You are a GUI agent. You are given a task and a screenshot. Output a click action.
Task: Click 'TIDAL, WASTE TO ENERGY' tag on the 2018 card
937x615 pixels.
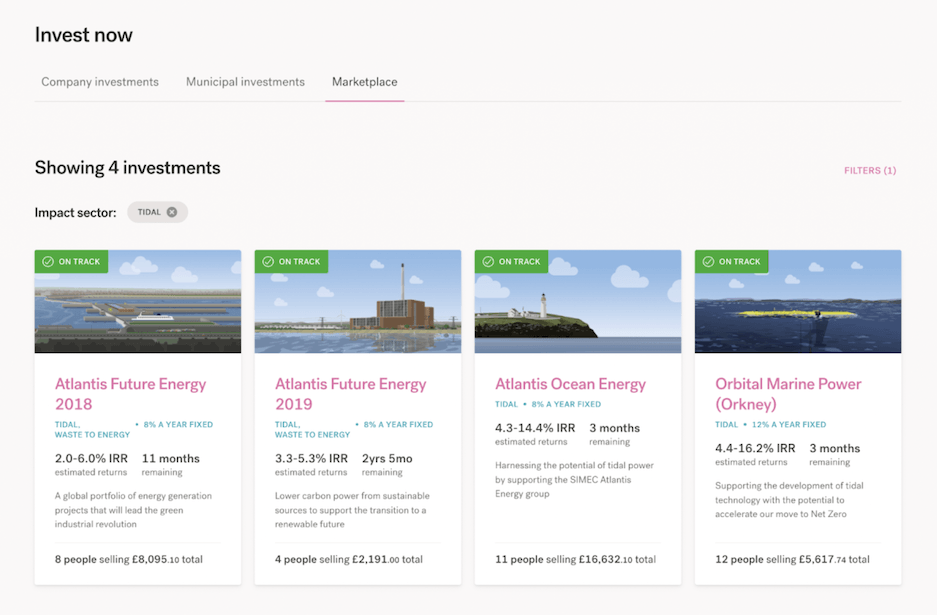[92, 430]
